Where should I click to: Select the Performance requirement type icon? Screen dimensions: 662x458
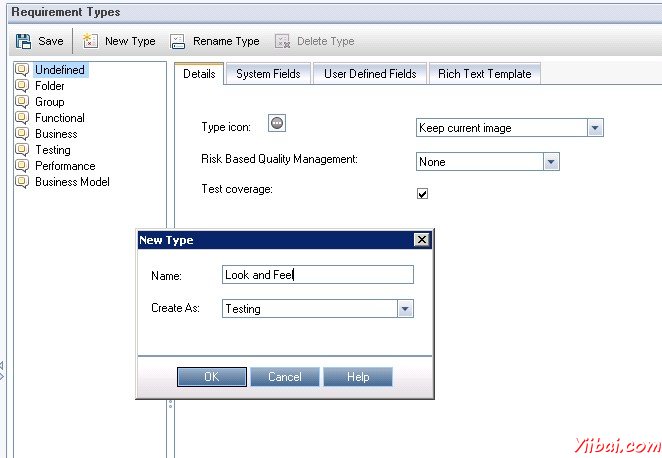22,166
